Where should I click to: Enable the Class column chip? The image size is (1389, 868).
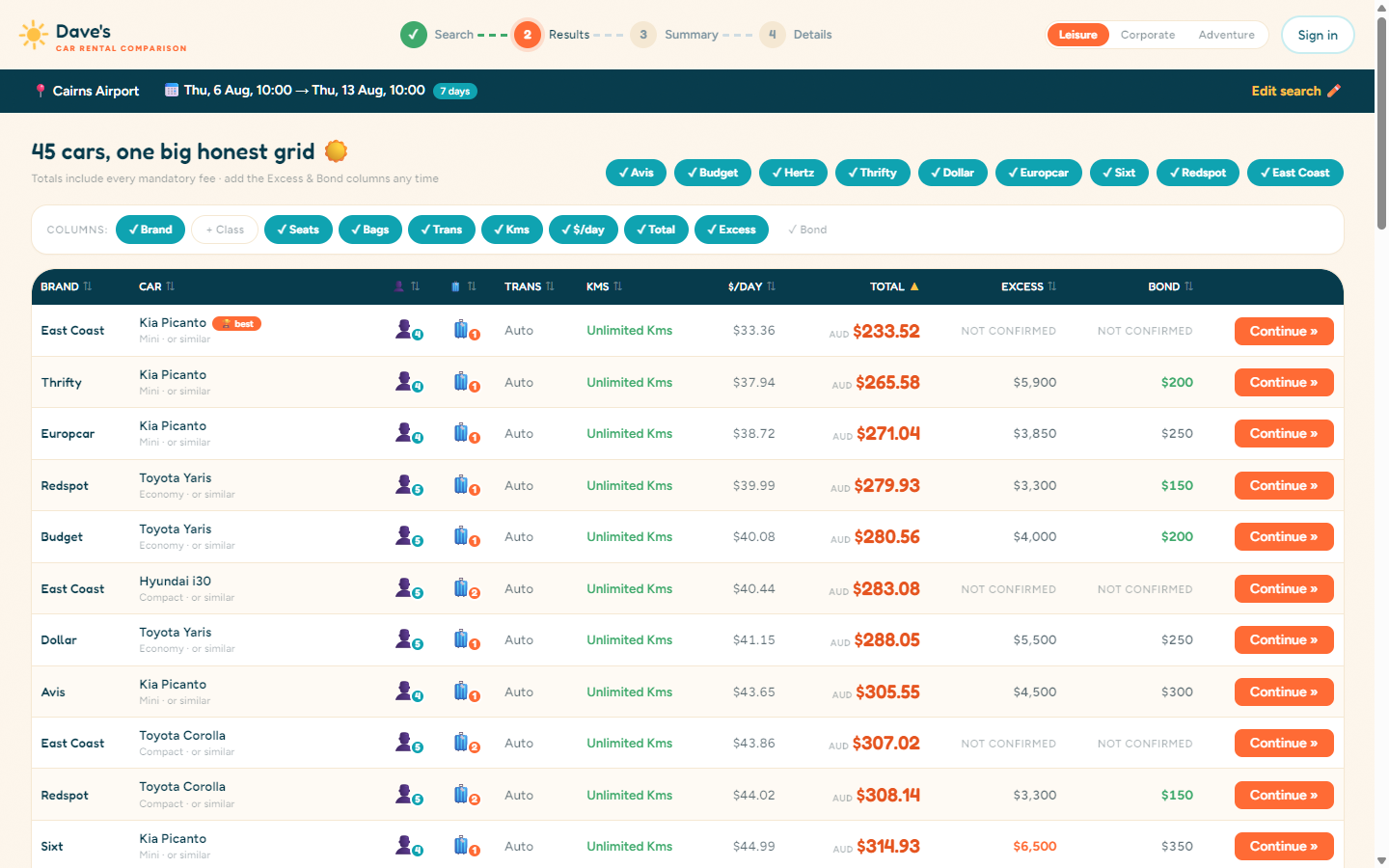tap(225, 230)
